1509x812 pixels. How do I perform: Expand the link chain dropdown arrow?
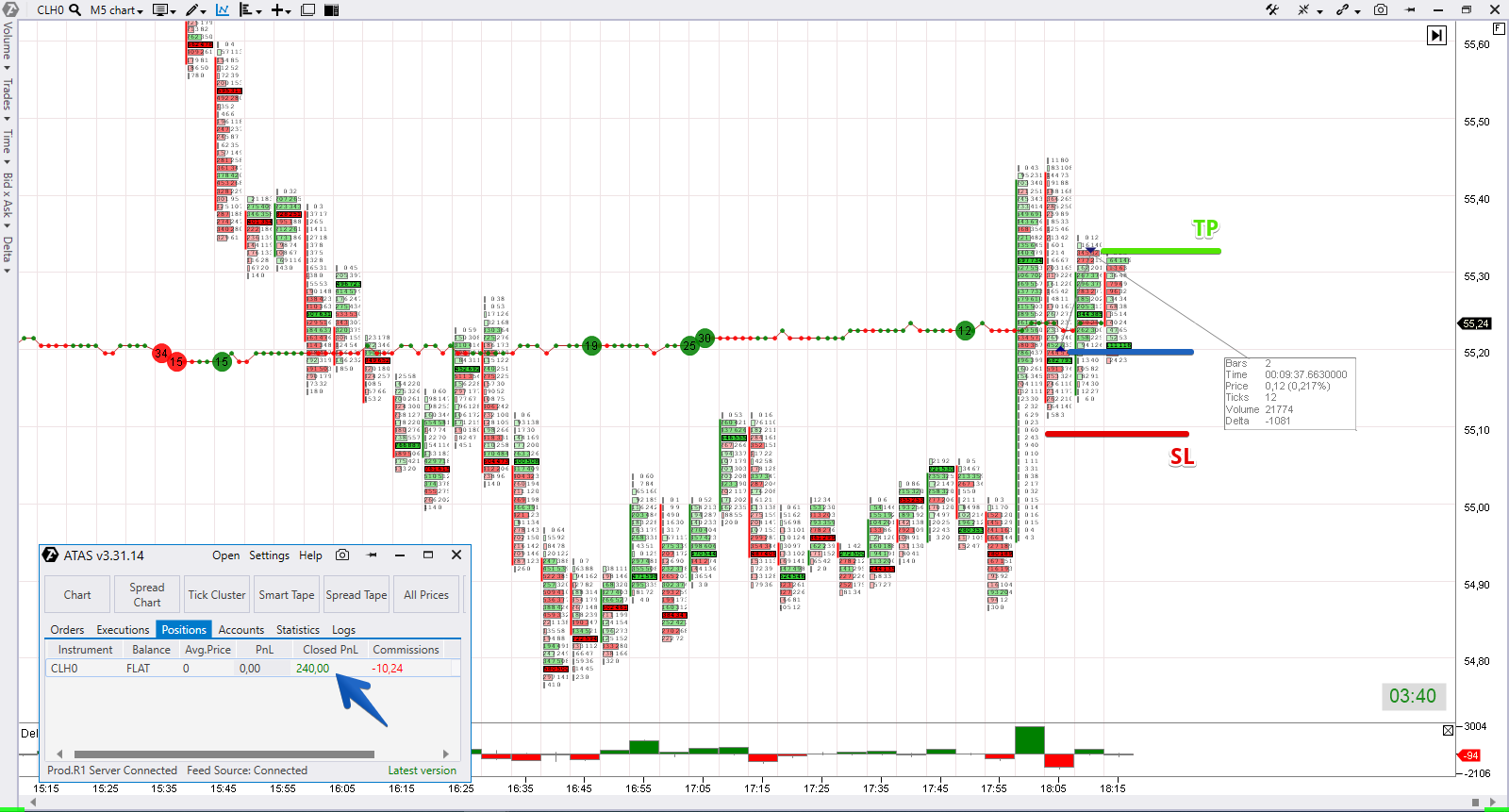(x=1357, y=11)
